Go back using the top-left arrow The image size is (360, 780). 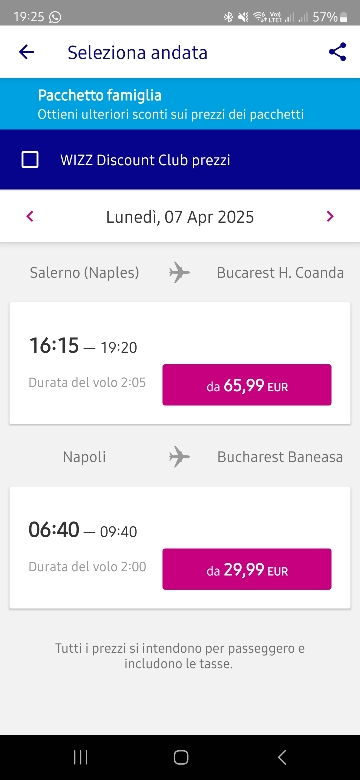[x=26, y=52]
